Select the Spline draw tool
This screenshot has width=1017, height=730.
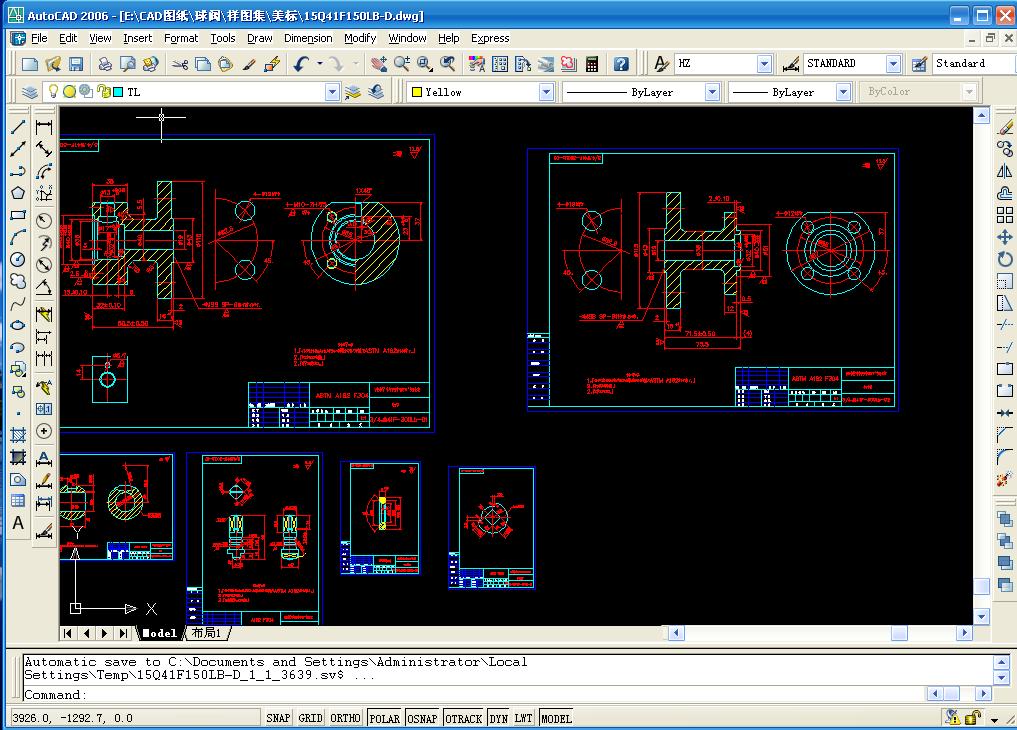tap(18, 303)
